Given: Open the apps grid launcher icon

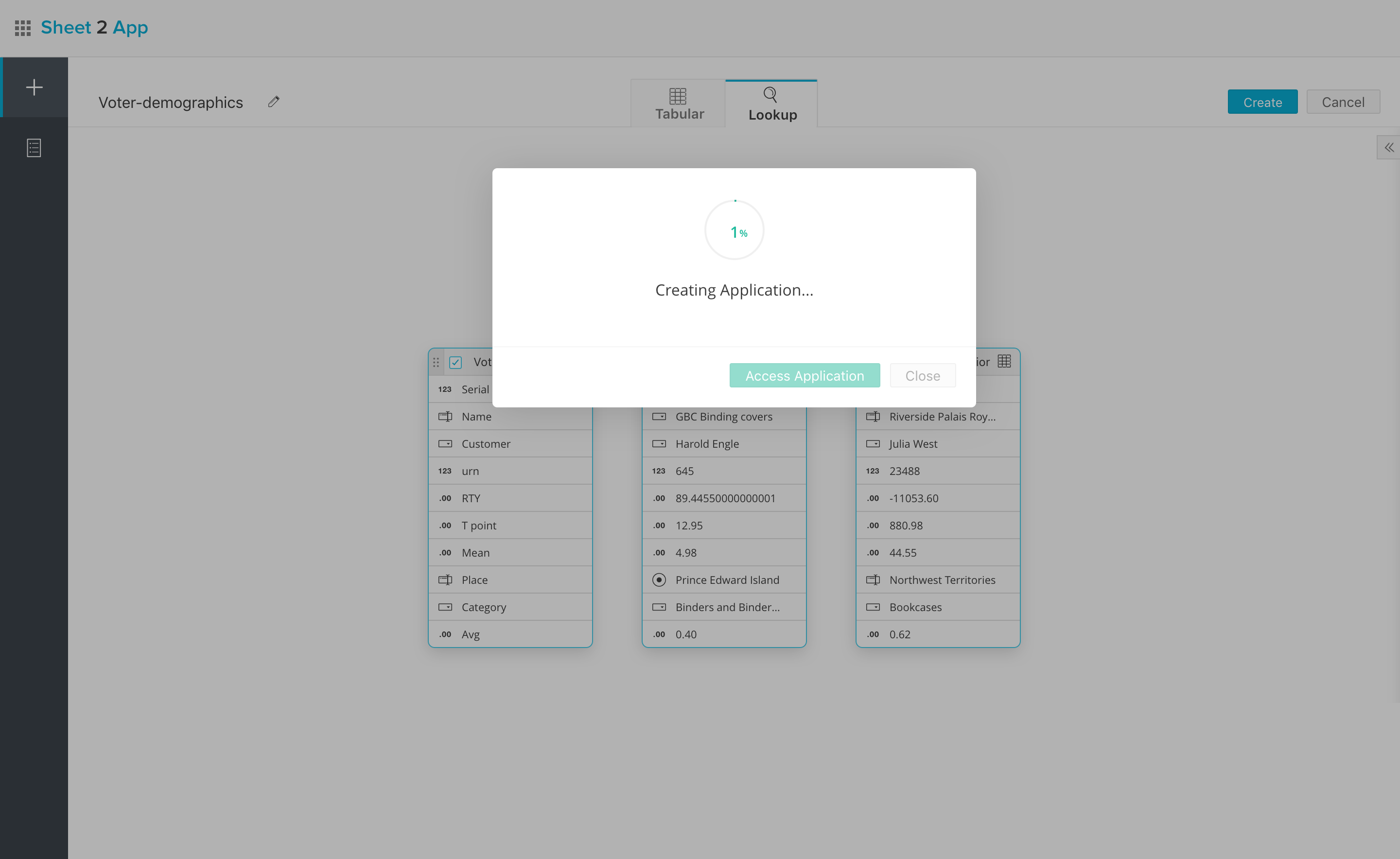Looking at the screenshot, I should (x=23, y=28).
